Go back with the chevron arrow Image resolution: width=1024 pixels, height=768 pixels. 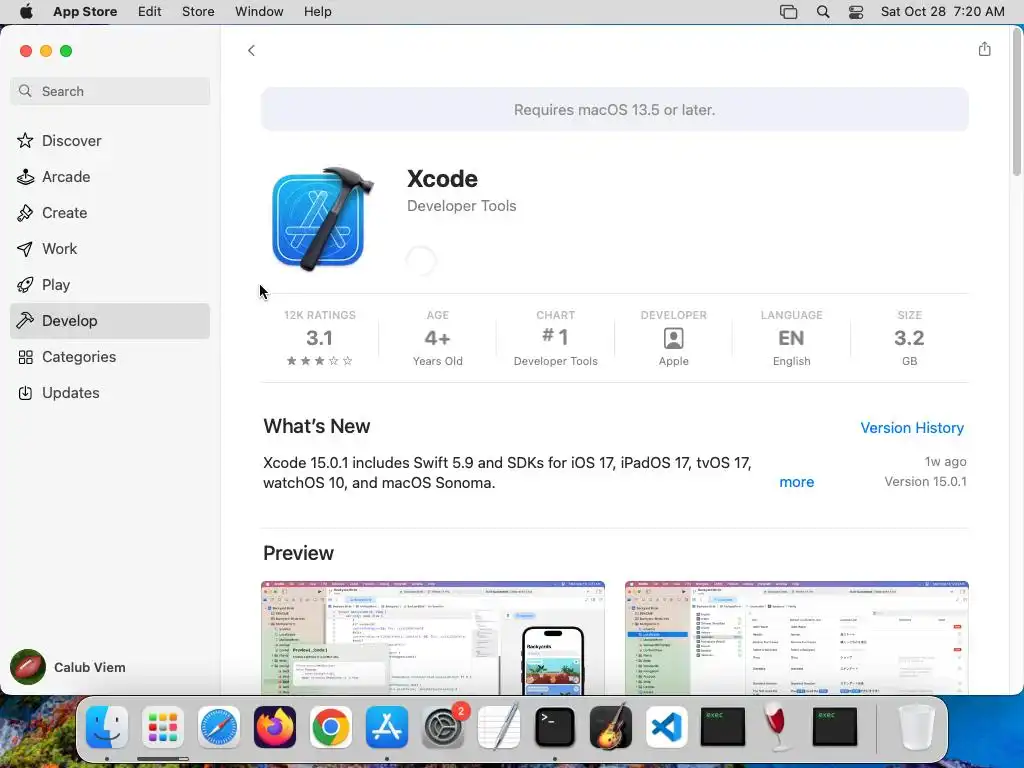(x=251, y=50)
